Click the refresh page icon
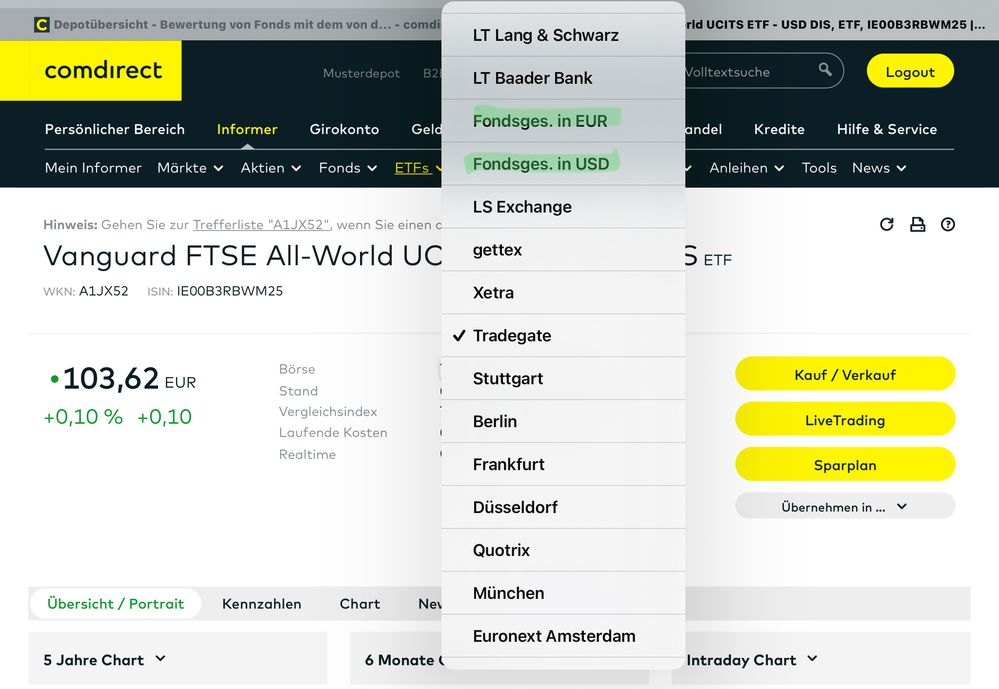The image size is (999, 689). (886, 224)
